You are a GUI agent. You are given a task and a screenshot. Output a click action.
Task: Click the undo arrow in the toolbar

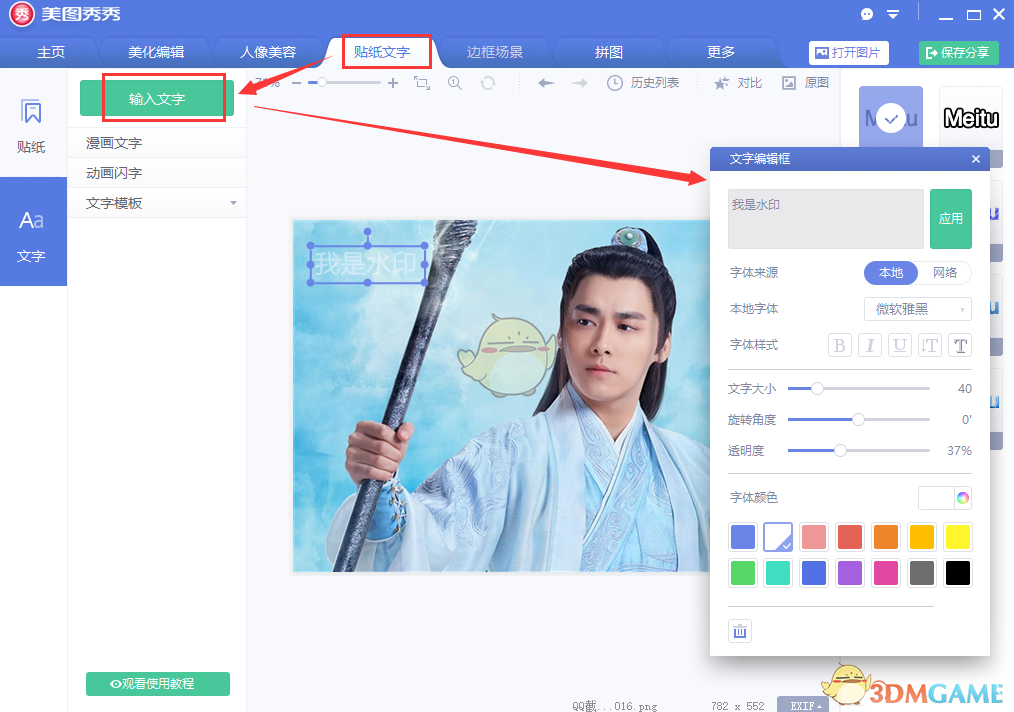[x=546, y=83]
